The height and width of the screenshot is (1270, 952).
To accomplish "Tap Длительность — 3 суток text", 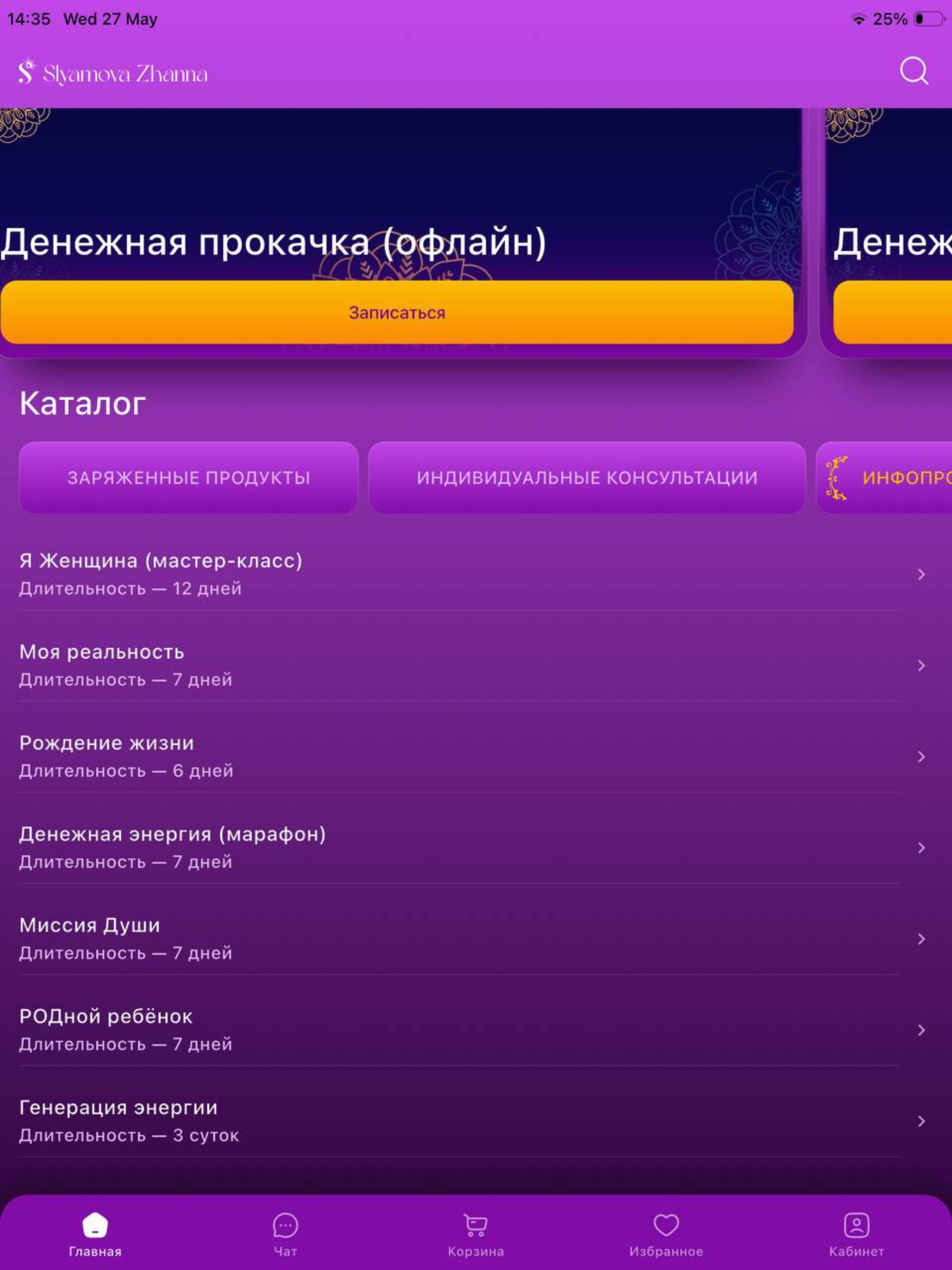I will click(x=129, y=1136).
